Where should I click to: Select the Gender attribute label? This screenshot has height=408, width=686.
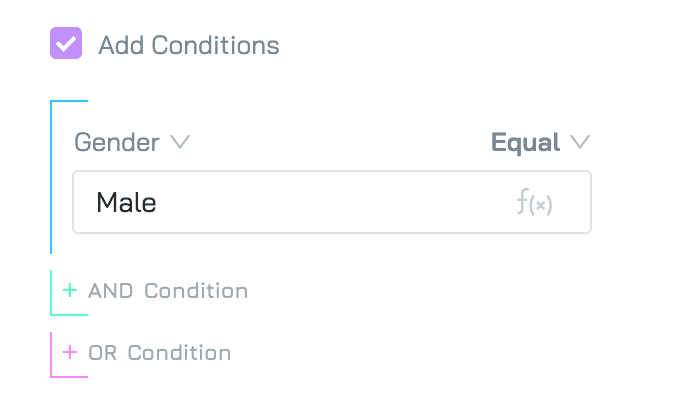pyautogui.click(x=116, y=142)
